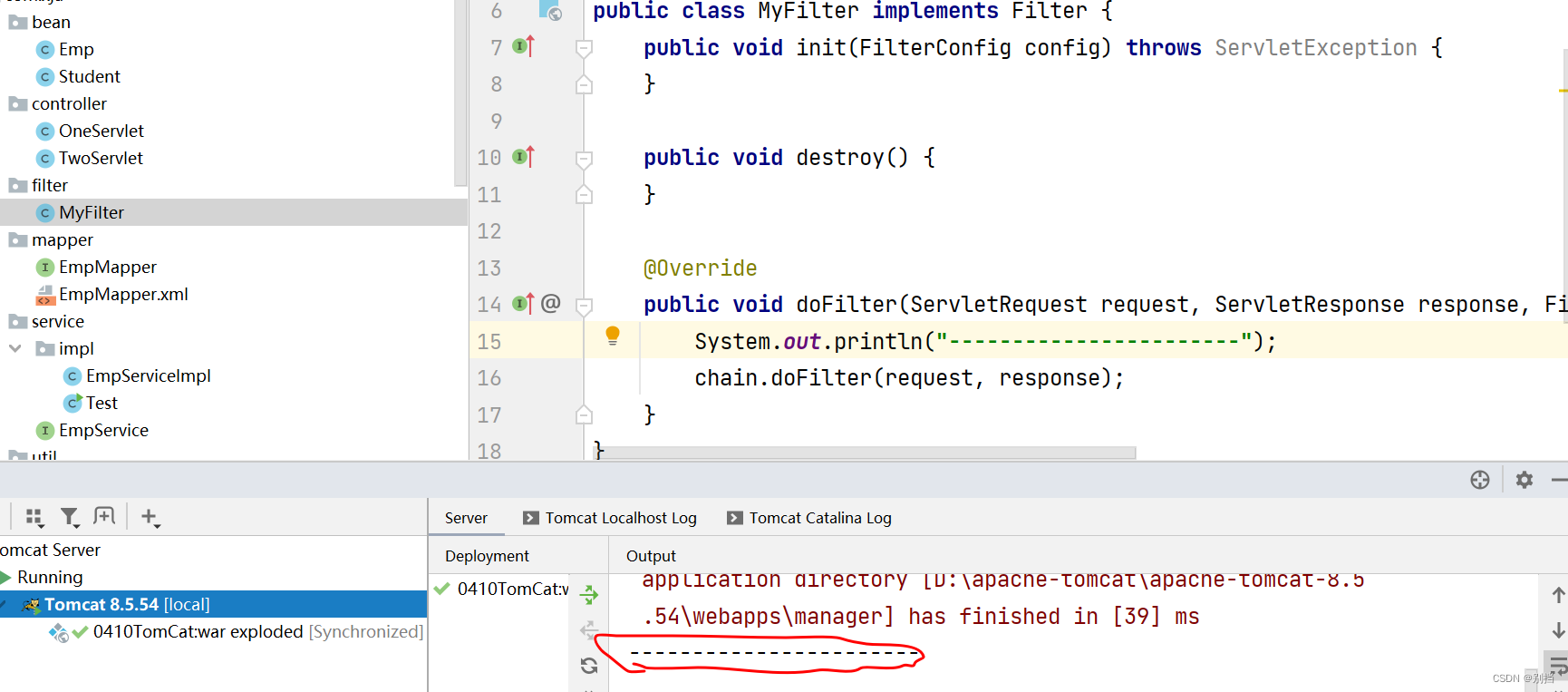
Task: Click the up arrow beside output console
Action: (x=1558, y=595)
